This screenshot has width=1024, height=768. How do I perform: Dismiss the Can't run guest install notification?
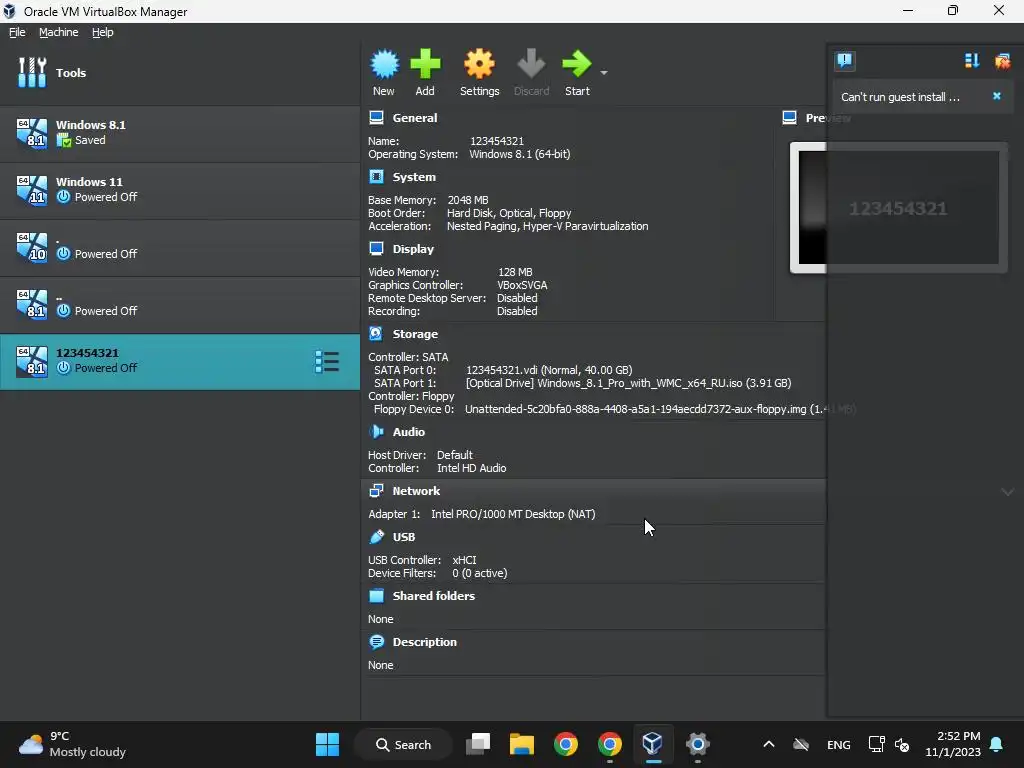pos(997,96)
